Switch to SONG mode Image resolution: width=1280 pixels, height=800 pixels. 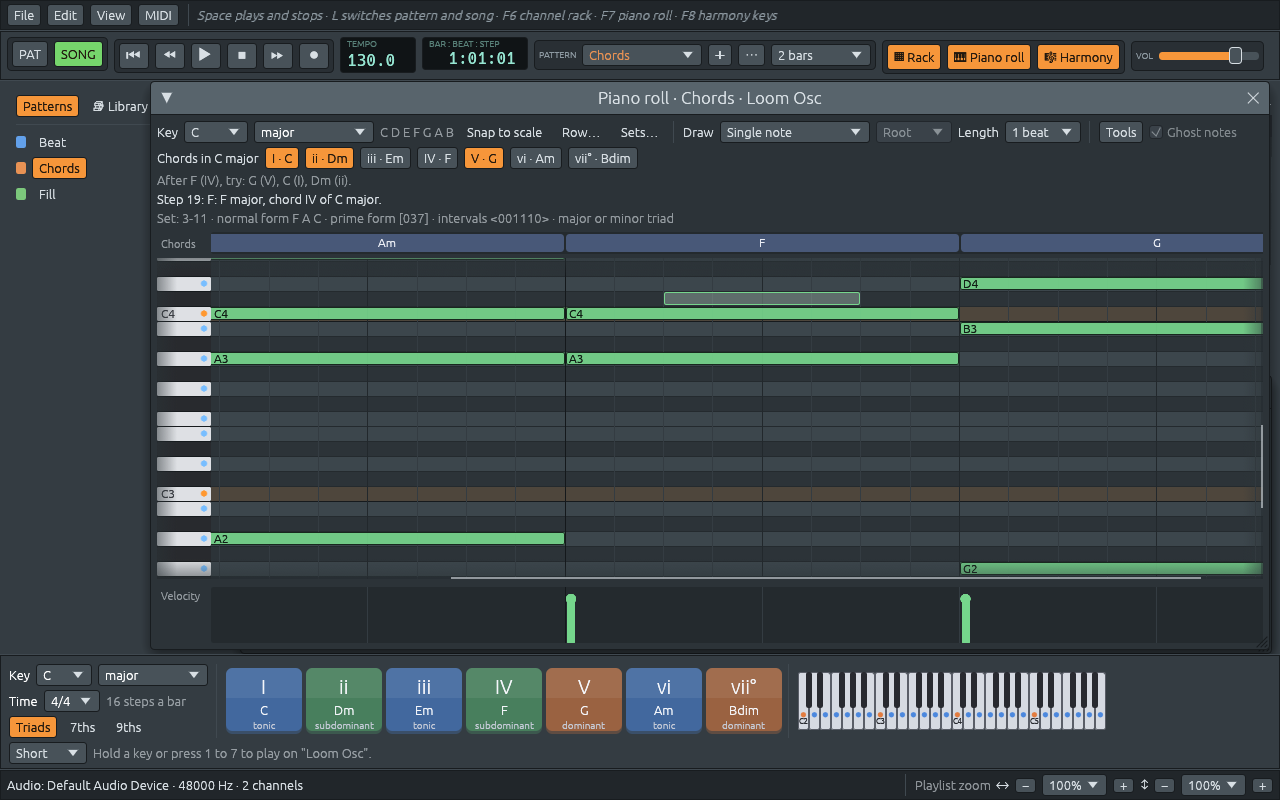pyautogui.click(x=78, y=54)
